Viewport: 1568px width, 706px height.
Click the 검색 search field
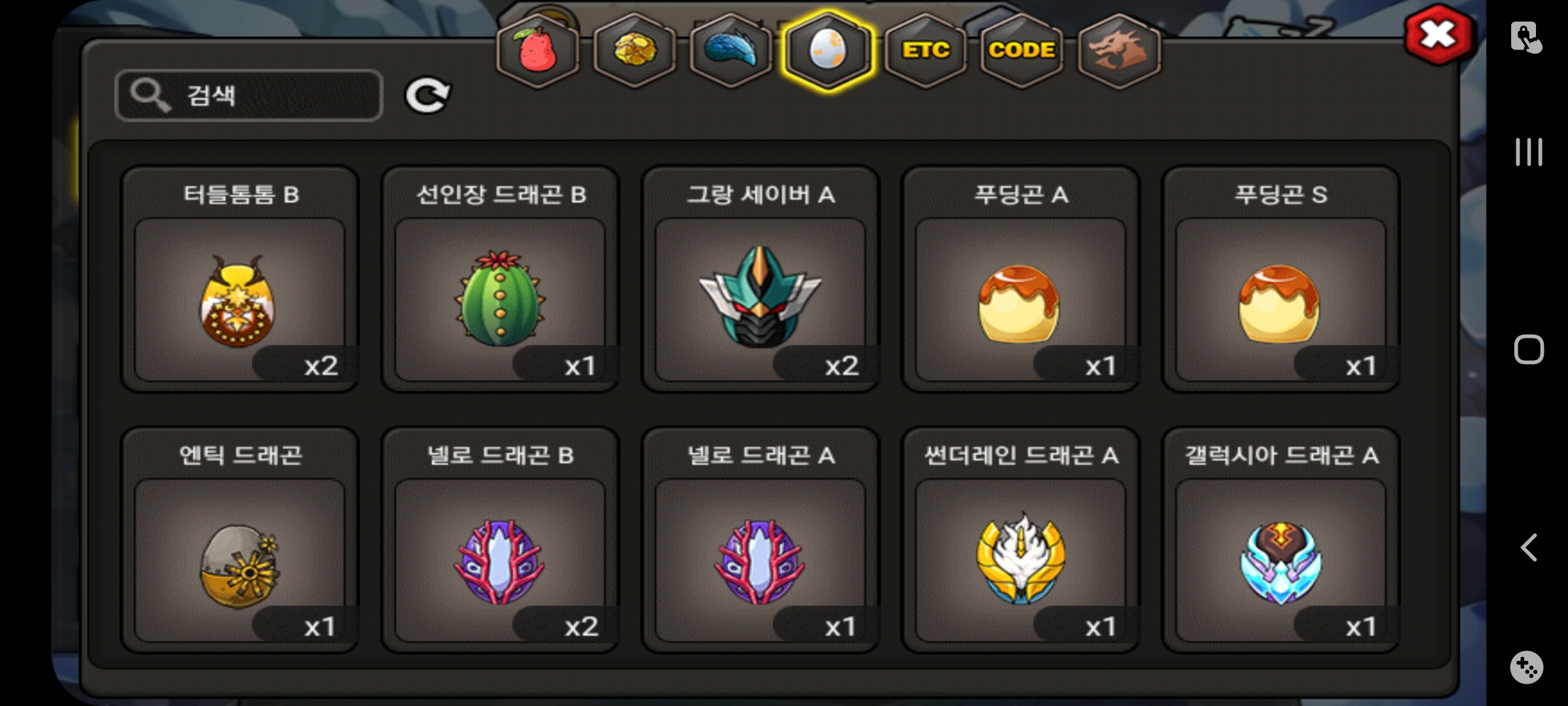(248, 95)
